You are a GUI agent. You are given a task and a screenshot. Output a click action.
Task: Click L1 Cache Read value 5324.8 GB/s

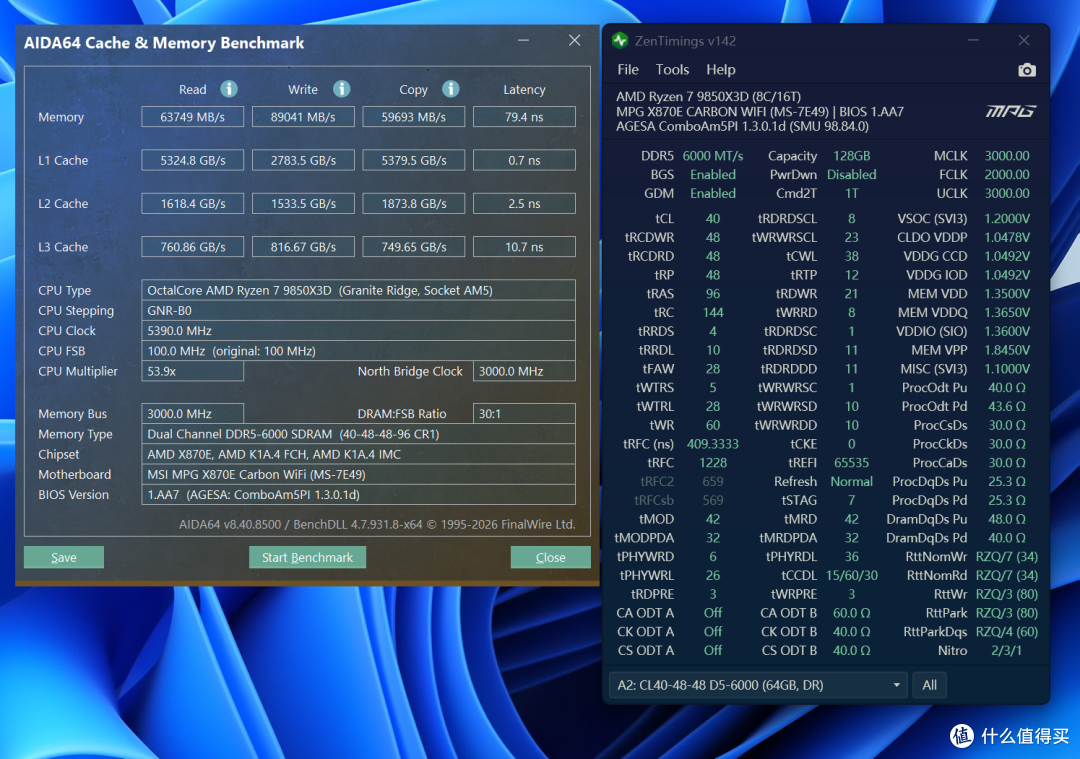(x=193, y=160)
